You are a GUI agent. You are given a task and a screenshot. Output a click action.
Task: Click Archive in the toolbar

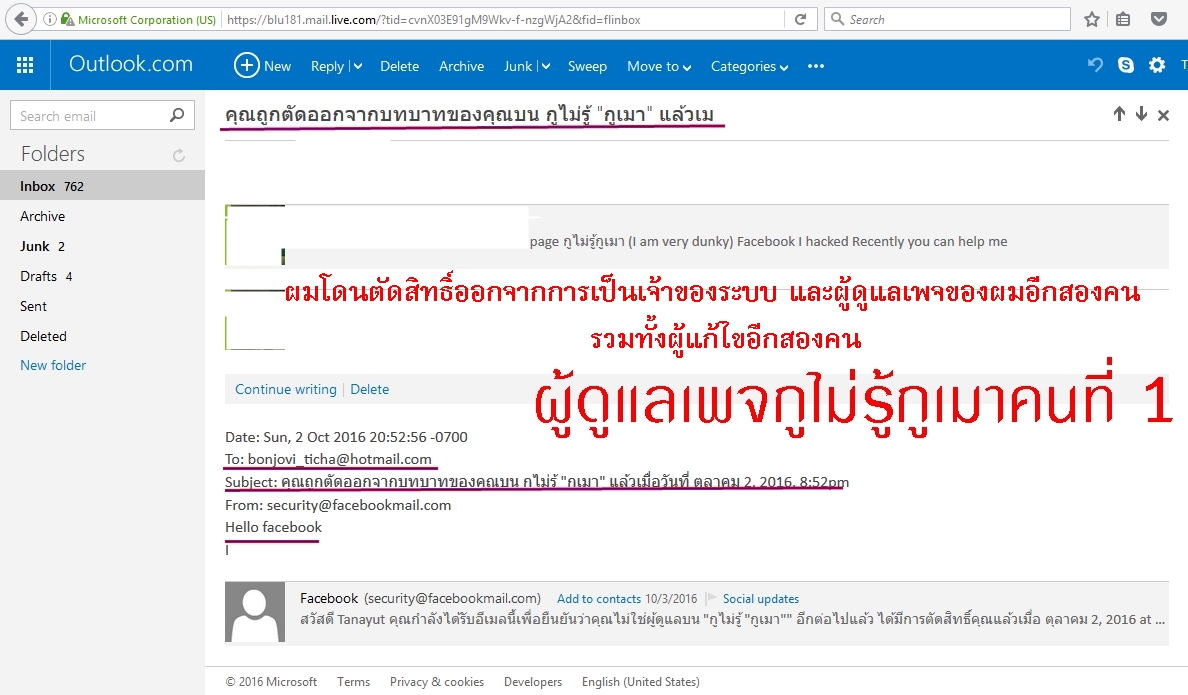461,67
